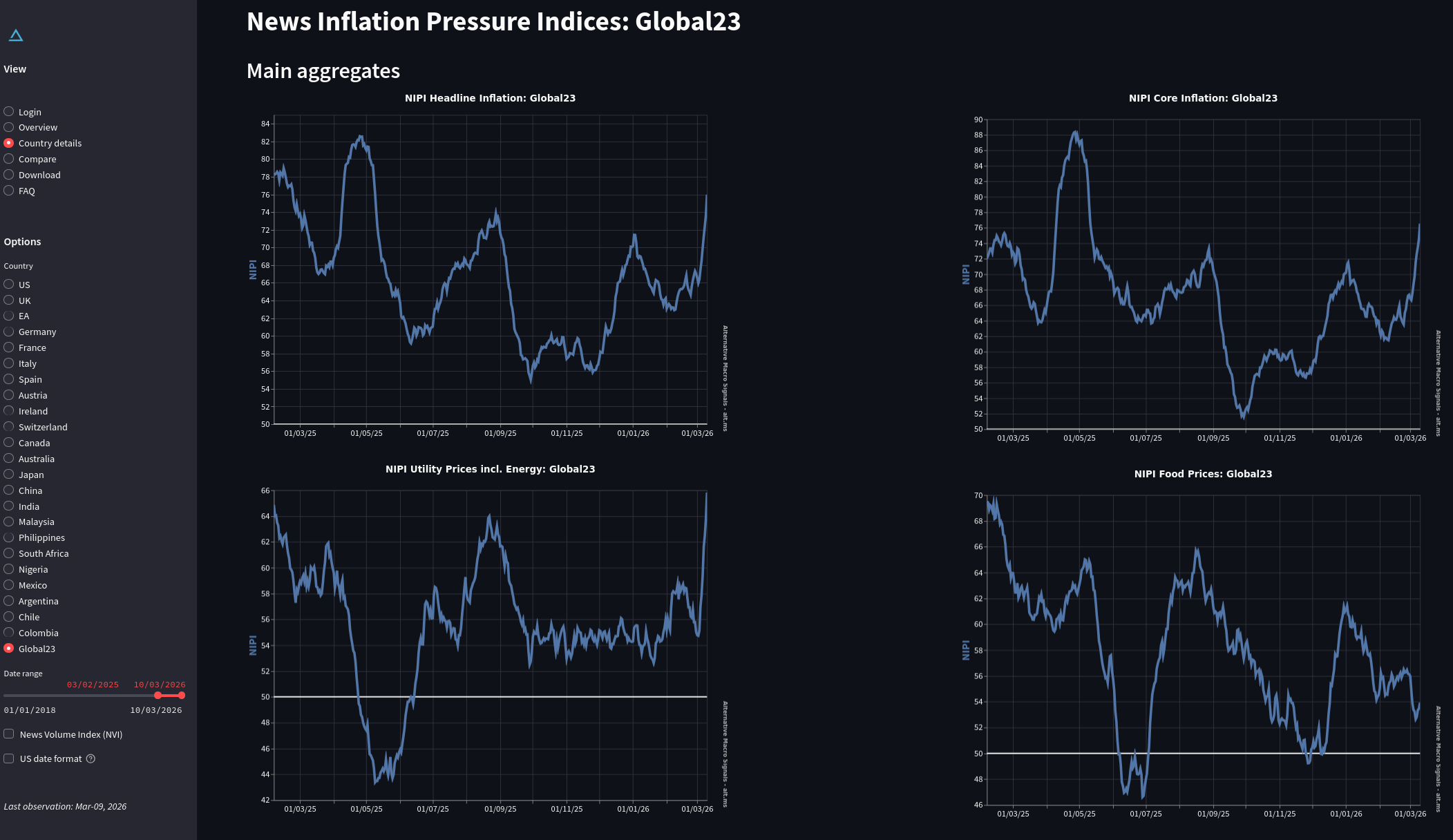
Task: Click the NIPI Headline Inflation chart
Action: point(490,269)
